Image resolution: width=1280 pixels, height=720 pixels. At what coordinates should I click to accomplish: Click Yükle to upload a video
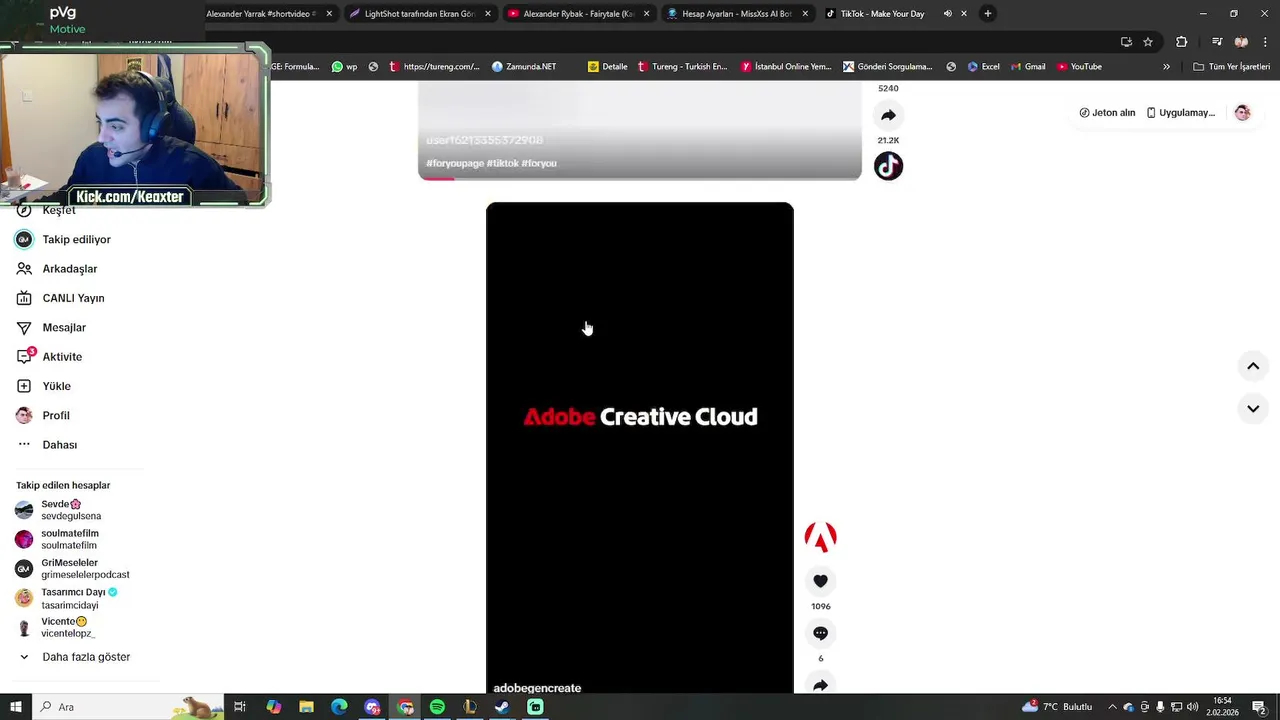click(x=43, y=386)
